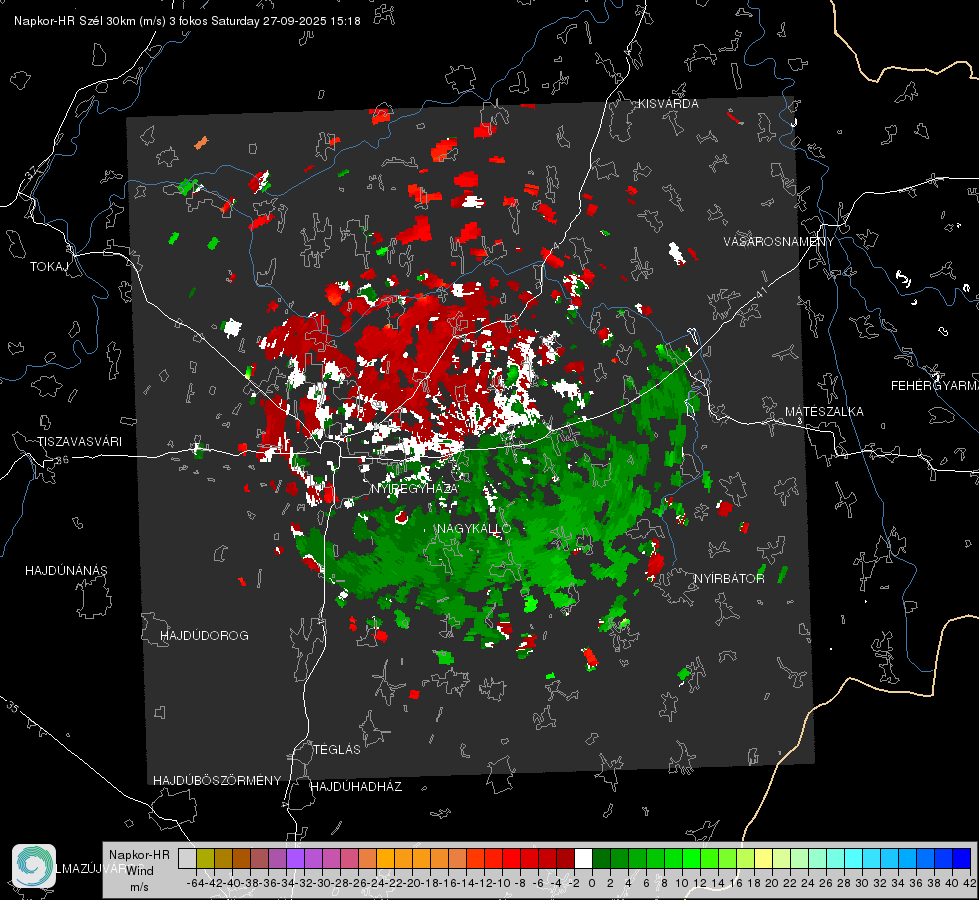Click the olive swatch between -64 and -42

[205, 858]
